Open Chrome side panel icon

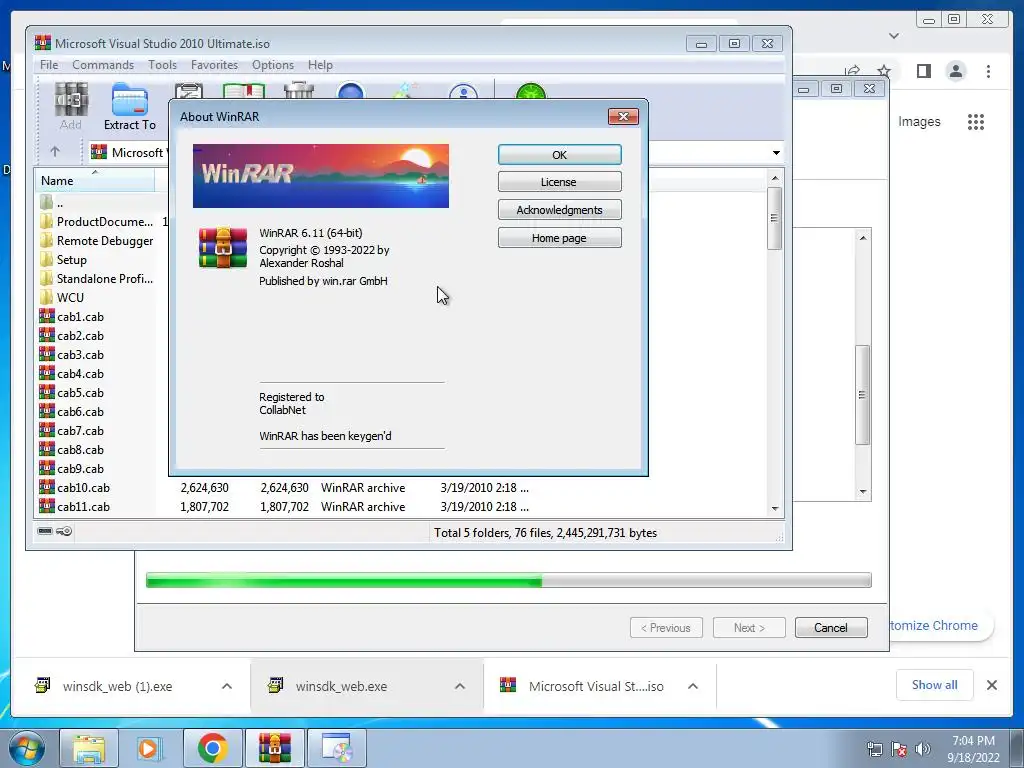(x=923, y=71)
